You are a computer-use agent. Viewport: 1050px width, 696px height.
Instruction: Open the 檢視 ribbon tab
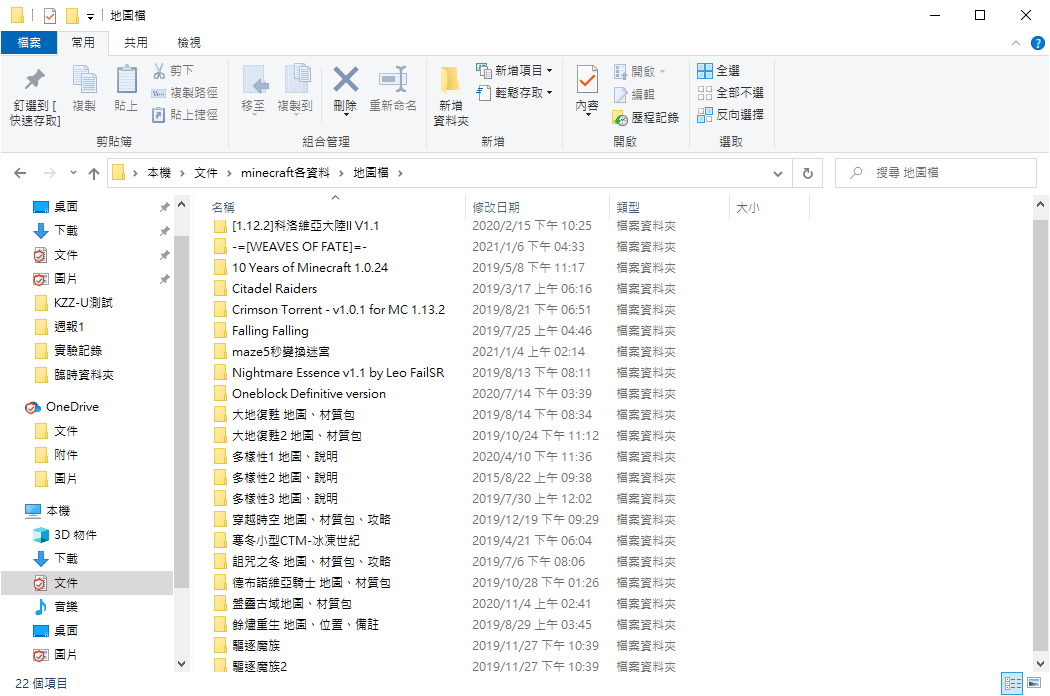(189, 43)
